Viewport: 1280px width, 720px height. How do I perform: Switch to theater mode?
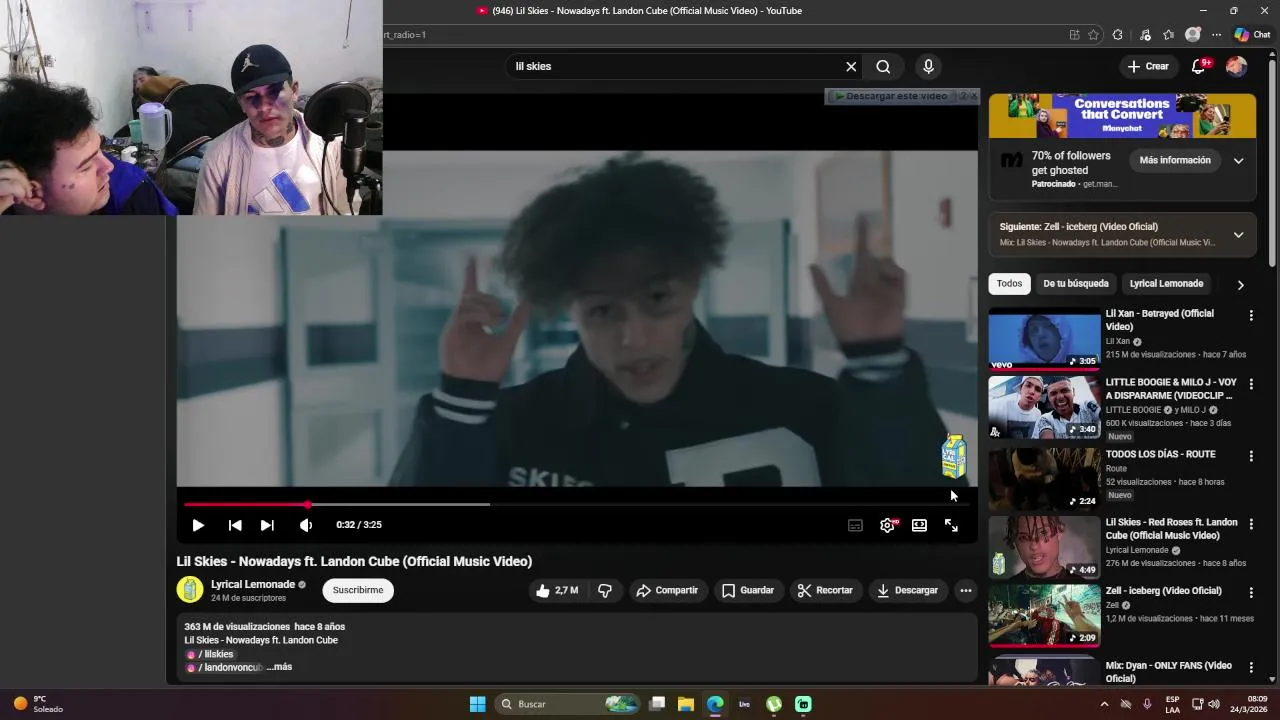click(x=919, y=525)
